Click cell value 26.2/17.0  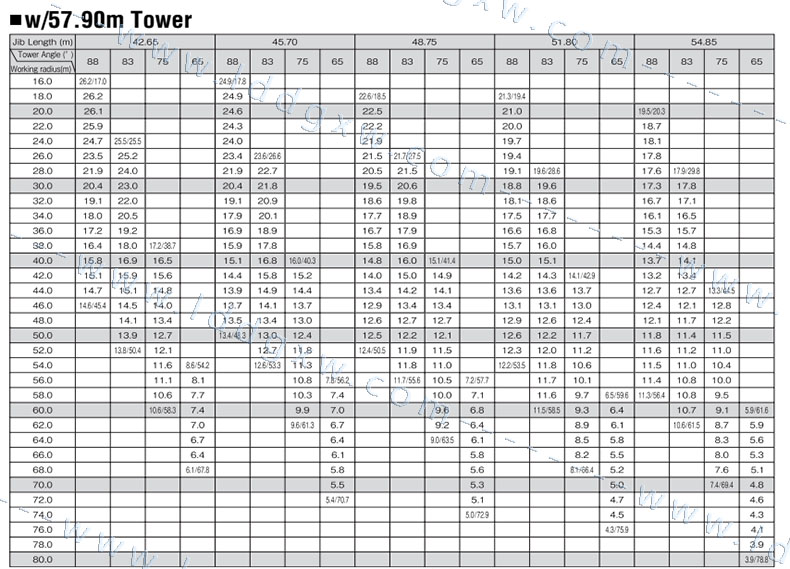tap(93, 82)
